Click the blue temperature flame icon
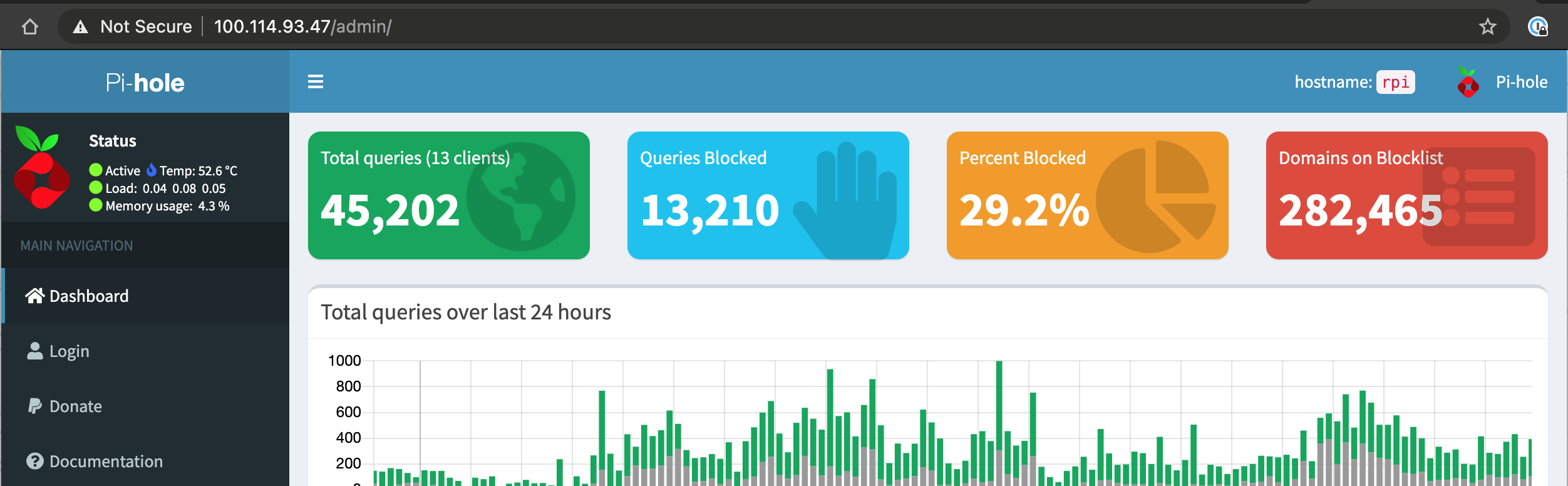The height and width of the screenshot is (486, 1568). 151,170
